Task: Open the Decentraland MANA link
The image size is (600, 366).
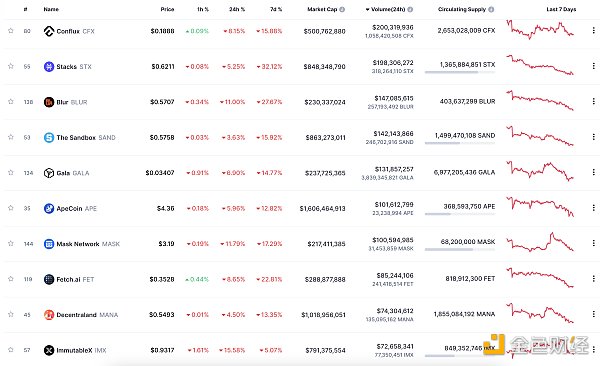Action: pos(87,315)
